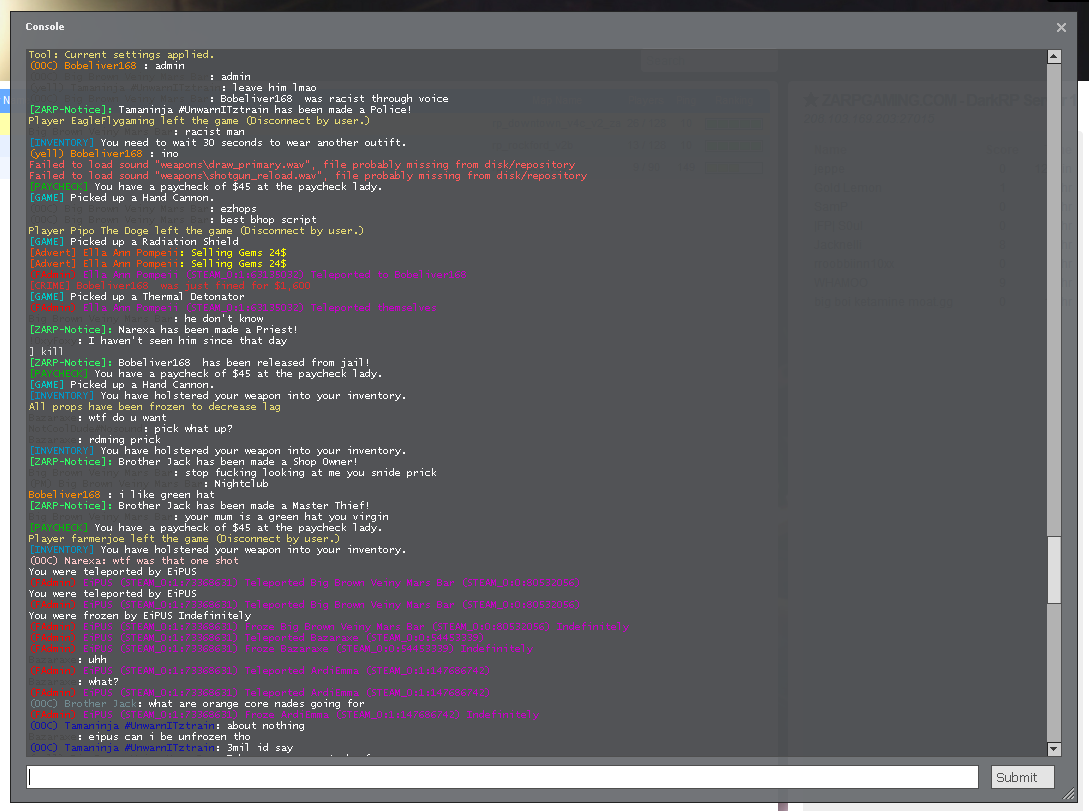Click '(OOC) Bobeliver168 : admin' line

coord(107,66)
